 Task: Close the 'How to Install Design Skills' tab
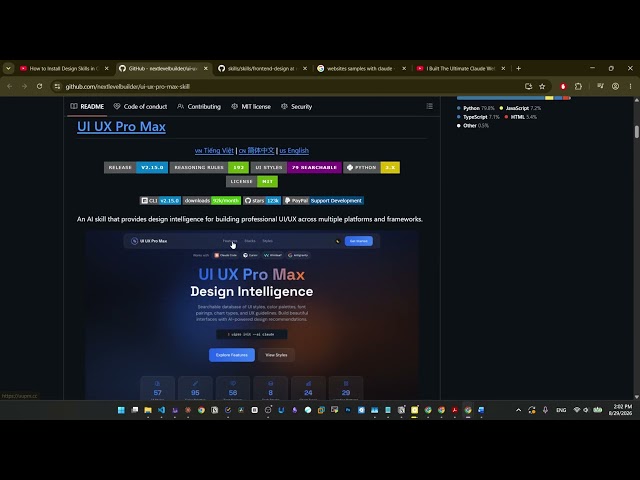point(107,69)
